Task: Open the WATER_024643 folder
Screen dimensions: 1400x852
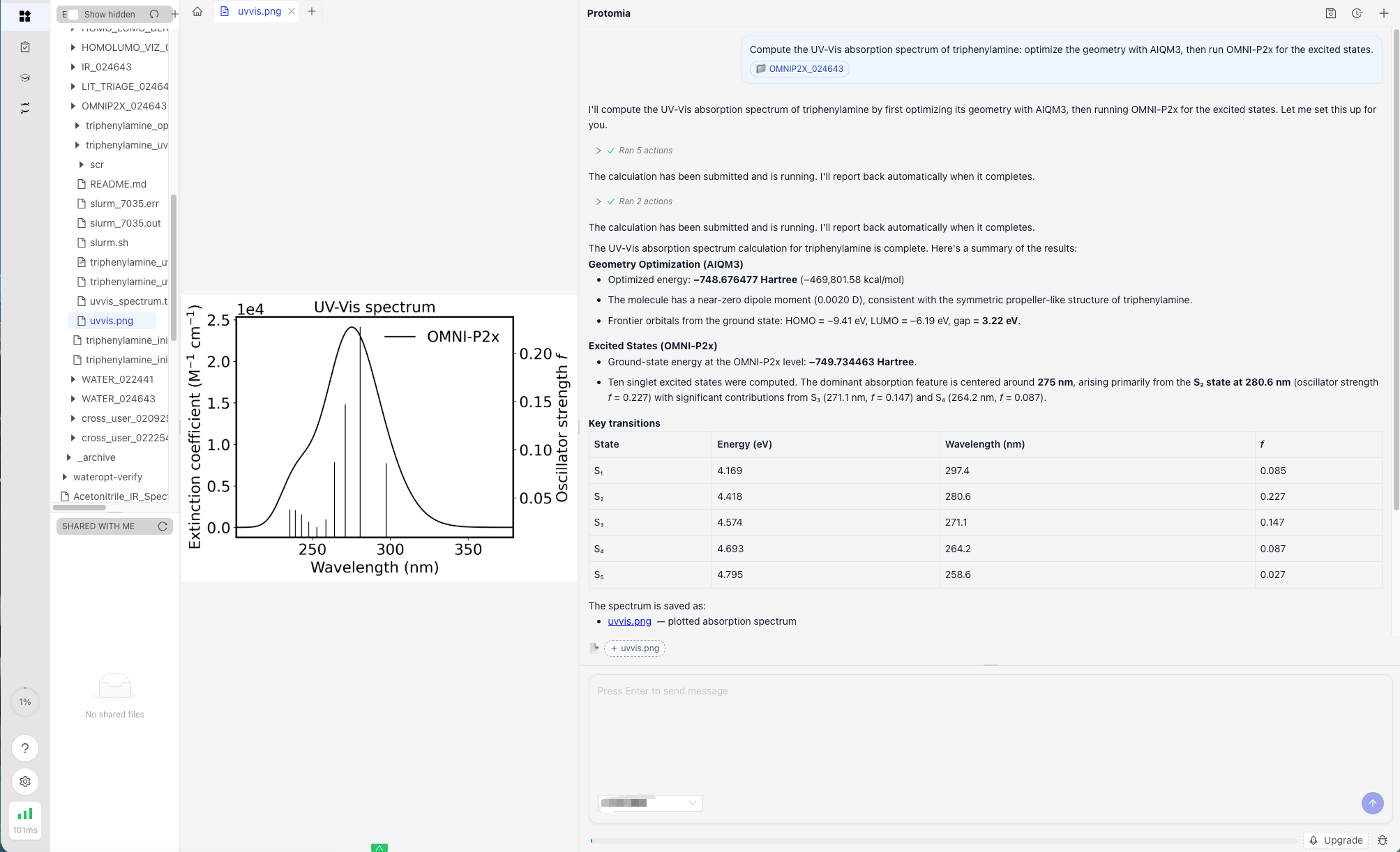Action: click(x=118, y=399)
